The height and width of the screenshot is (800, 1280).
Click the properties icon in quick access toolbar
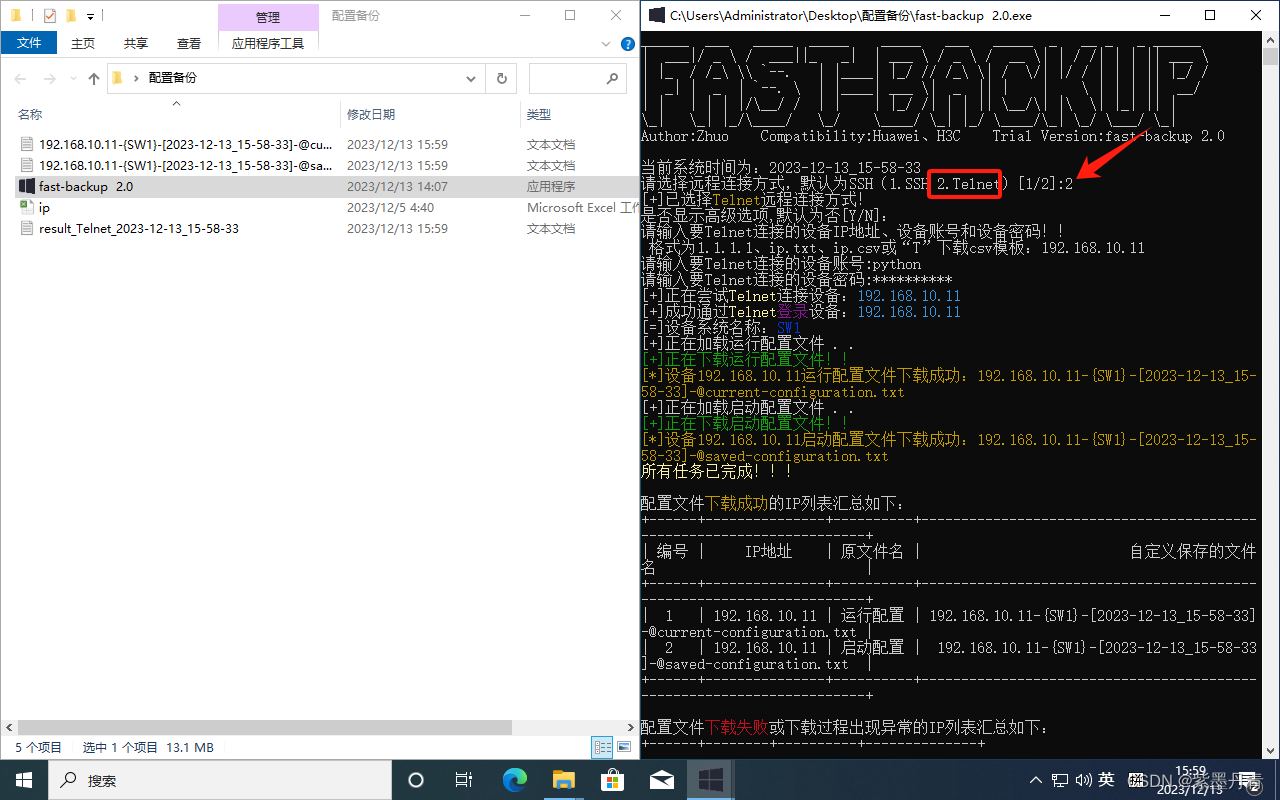point(50,16)
